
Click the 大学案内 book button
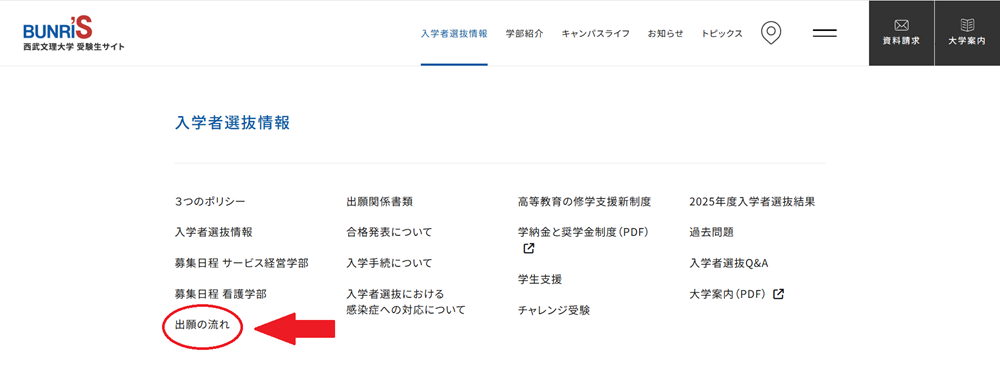(x=967, y=33)
